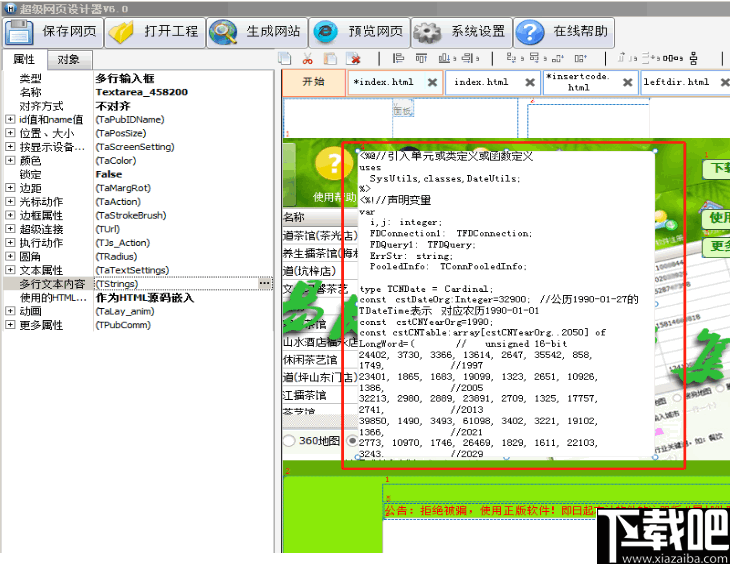This screenshot has height=564, width=732.
Task: Click the 不对齐 alignment value
Action: click(113, 106)
